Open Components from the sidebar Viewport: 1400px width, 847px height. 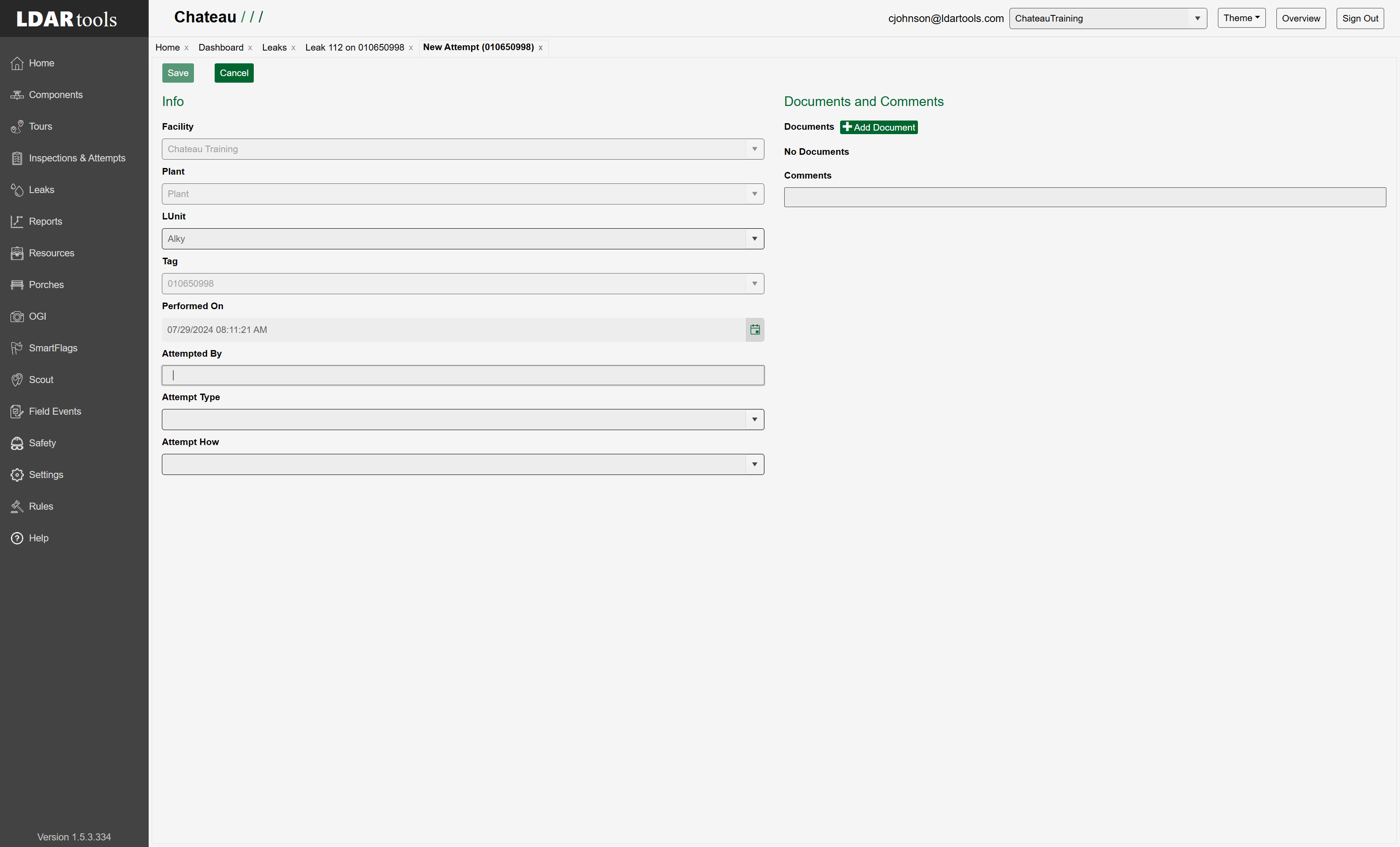(x=55, y=95)
